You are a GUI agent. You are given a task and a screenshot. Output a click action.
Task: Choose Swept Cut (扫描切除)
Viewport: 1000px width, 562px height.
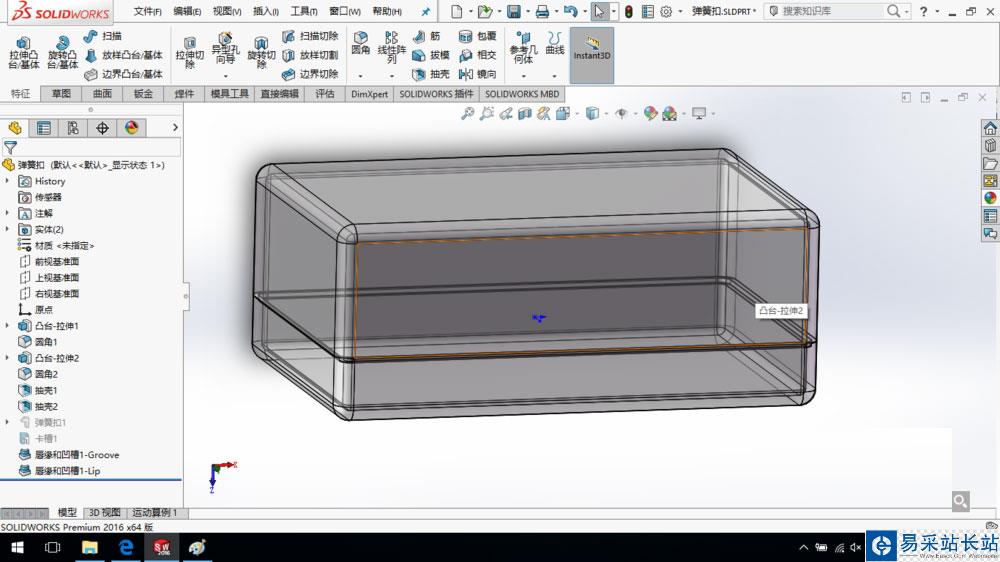[310, 36]
